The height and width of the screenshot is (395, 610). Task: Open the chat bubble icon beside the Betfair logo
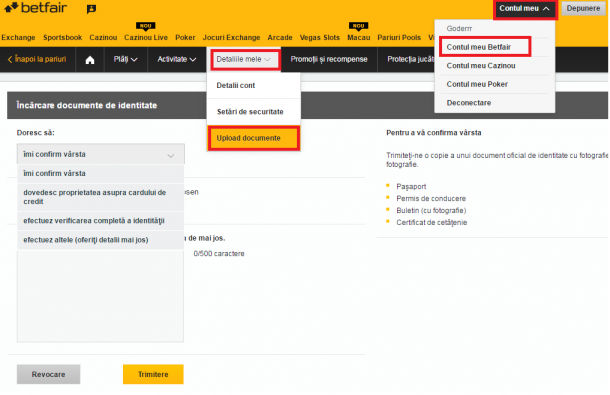(91, 9)
